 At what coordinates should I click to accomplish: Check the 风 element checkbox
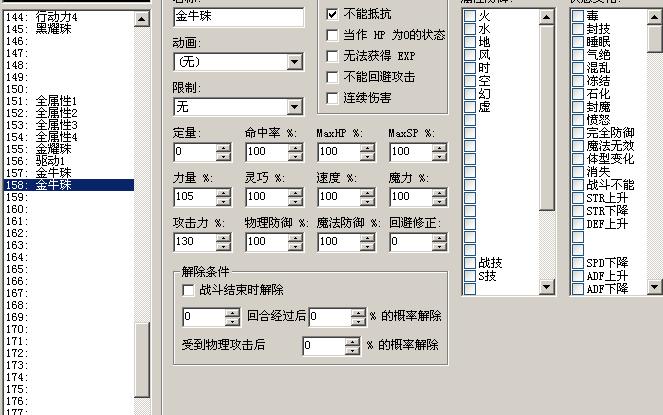(x=470, y=55)
